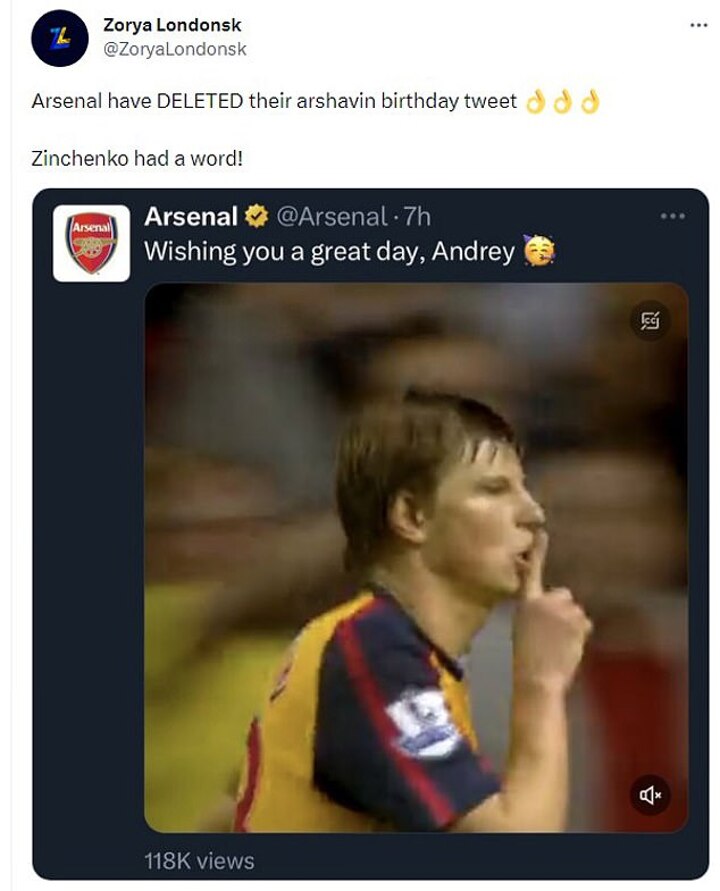The width and height of the screenshot is (720, 891).
Task: Open the Arsenal account name link
Action: 191,216
